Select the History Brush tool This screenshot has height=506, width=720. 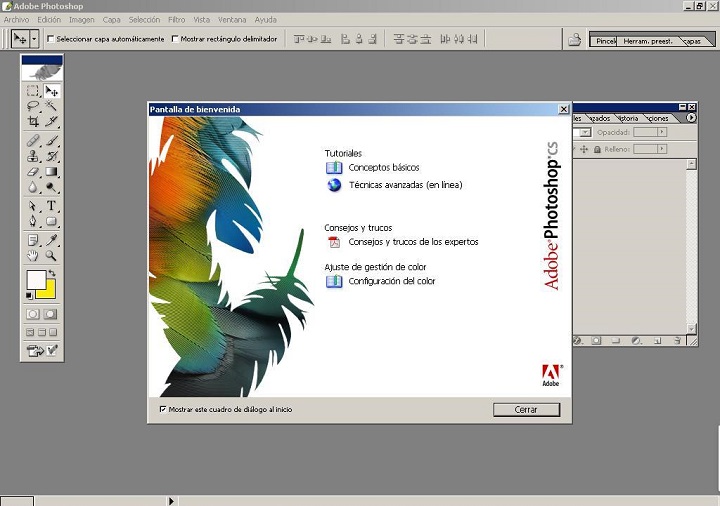(x=51, y=156)
